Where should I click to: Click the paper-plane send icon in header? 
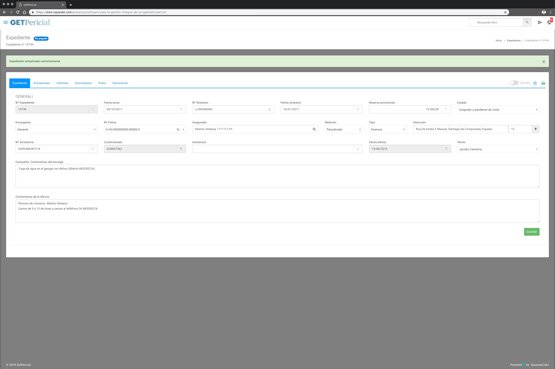coord(540,22)
